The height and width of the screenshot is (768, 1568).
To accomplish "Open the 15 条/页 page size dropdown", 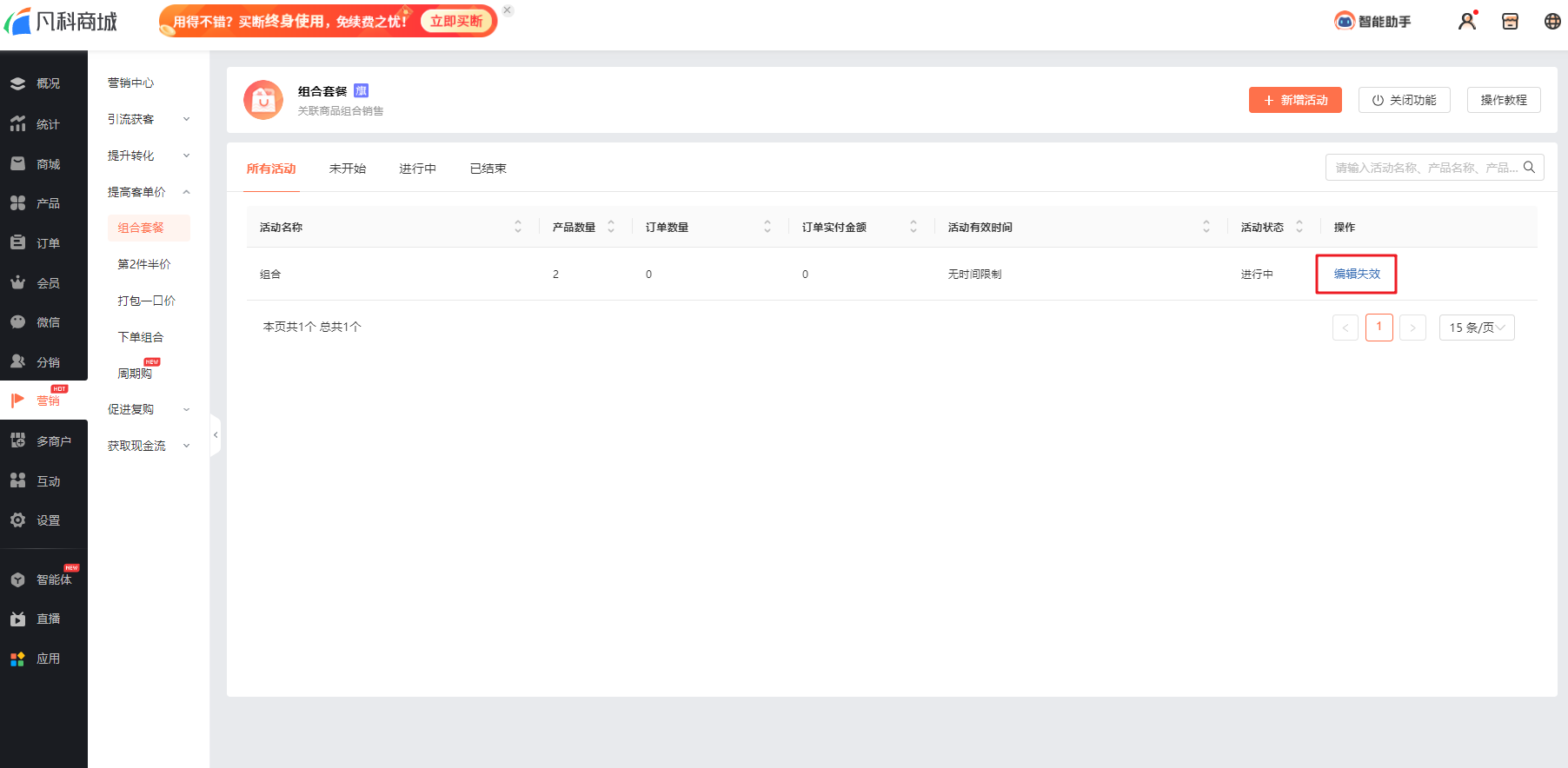I will tap(1477, 328).
